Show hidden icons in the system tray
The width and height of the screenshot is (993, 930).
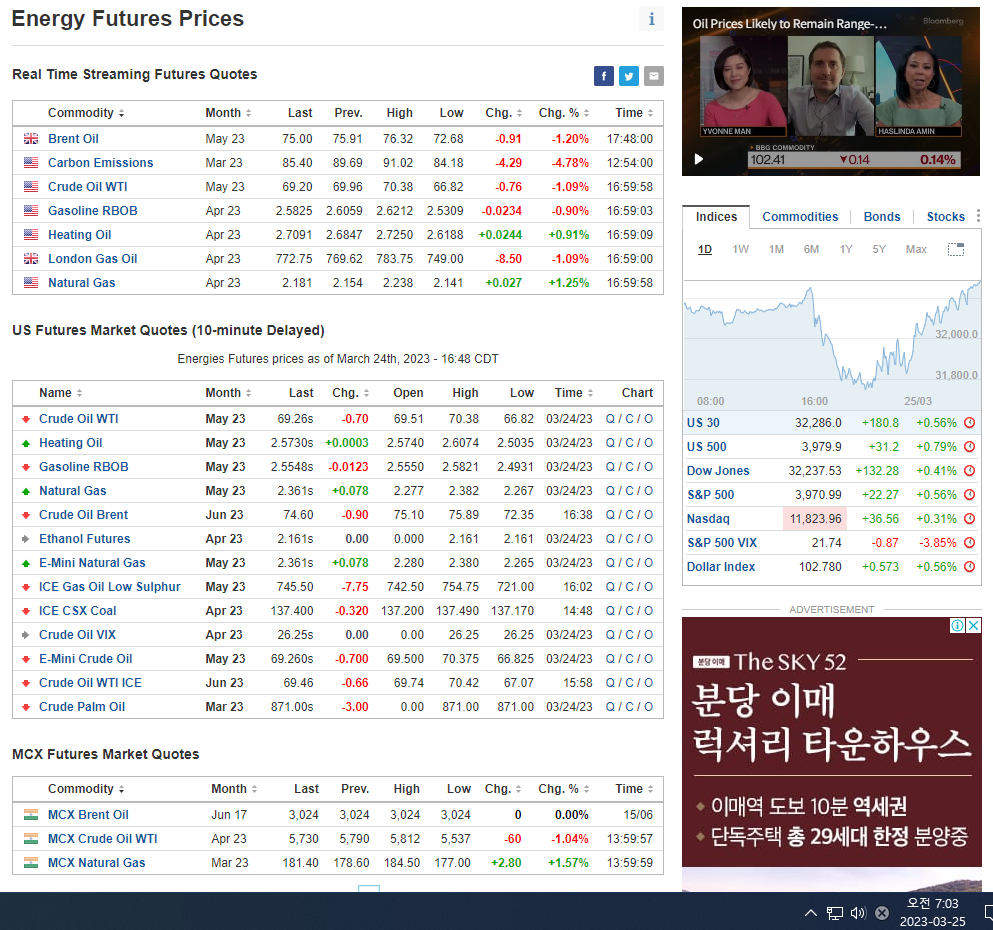(x=811, y=913)
